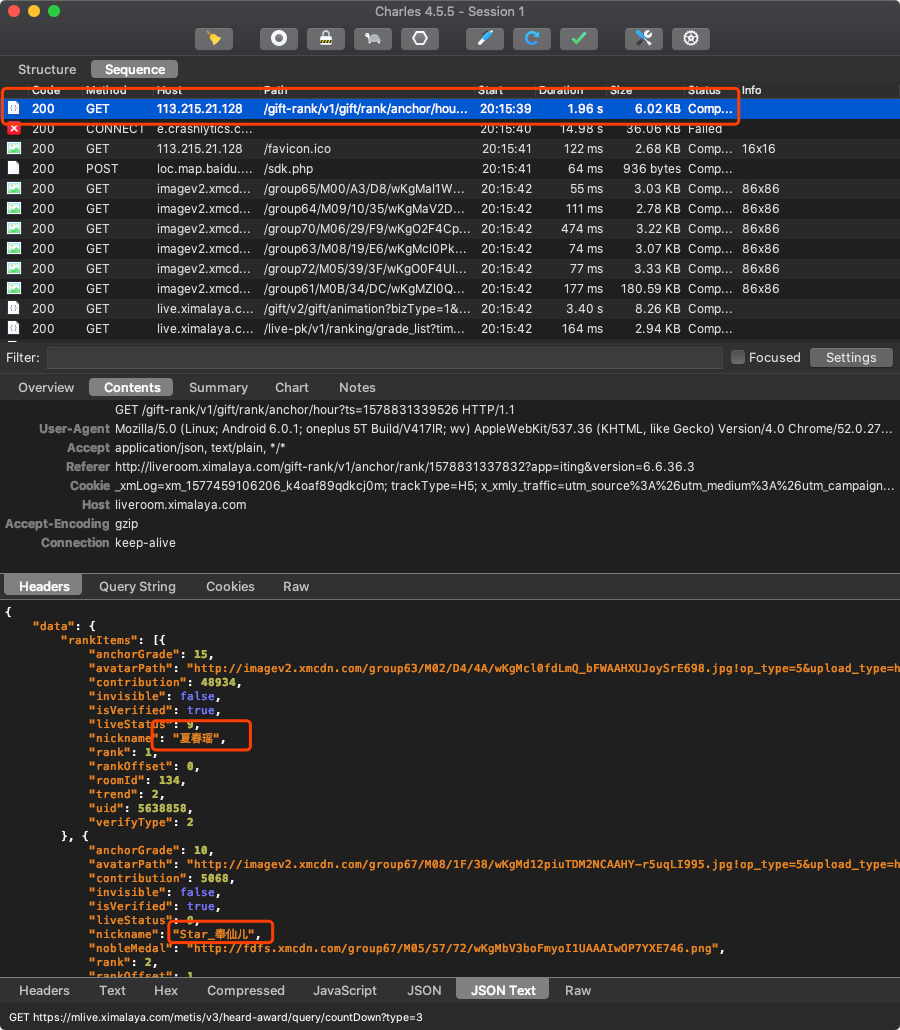Select the /favicon.ico request row
Image resolution: width=900 pixels, height=1030 pixels.
(450, 148)
